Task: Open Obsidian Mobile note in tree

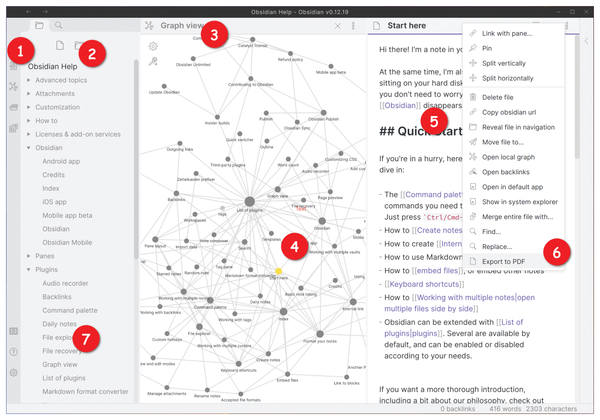Action: (x=67, y=243)
